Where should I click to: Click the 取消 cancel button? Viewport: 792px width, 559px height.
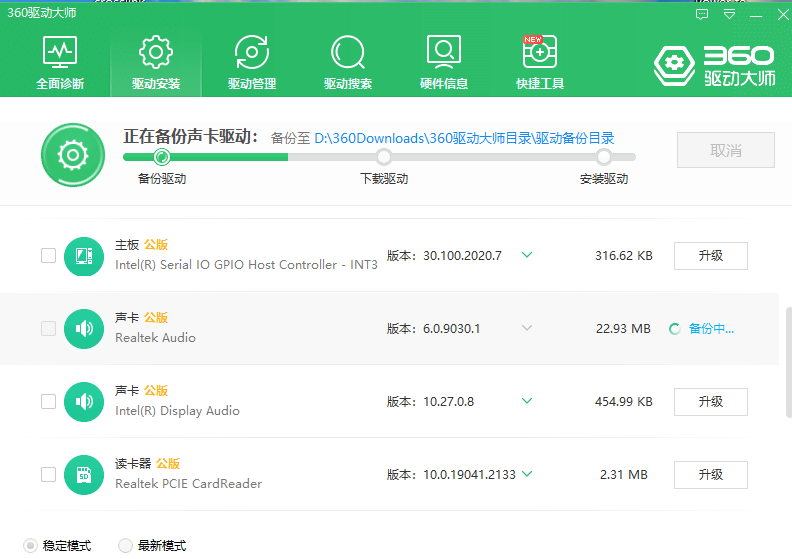726,150
